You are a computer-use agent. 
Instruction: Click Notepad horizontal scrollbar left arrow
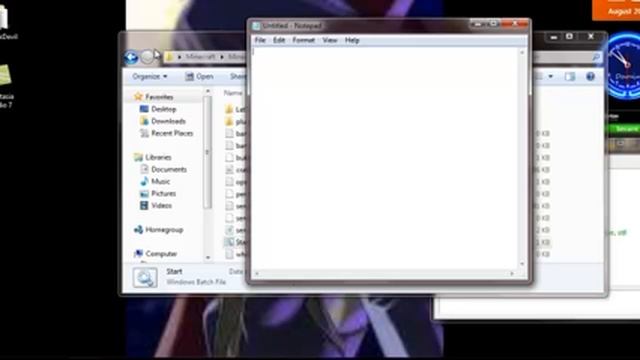[x=257, y=273]
